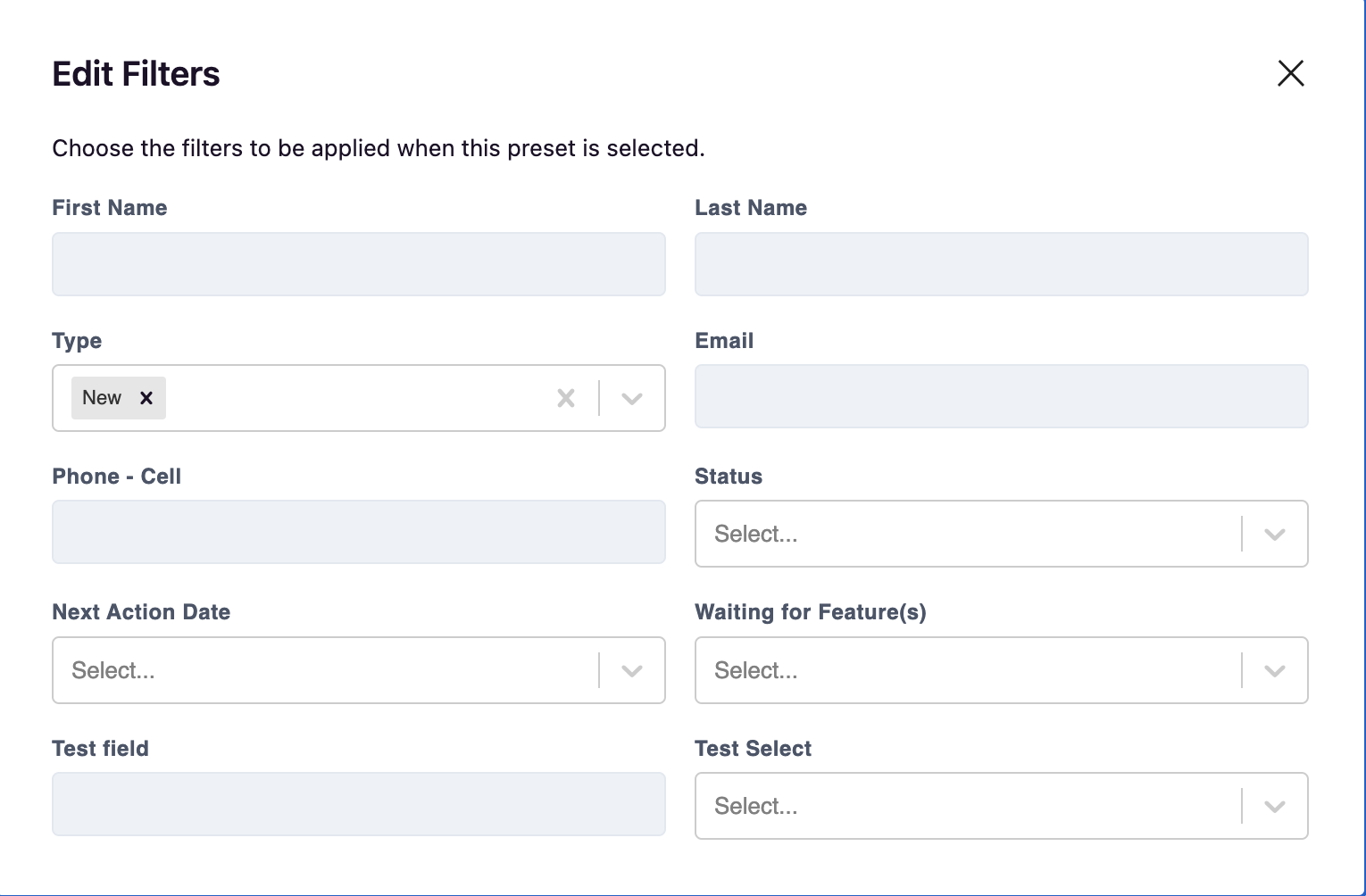This screenshot has height=896, width=1366.
Task: Clear all Type selections using the X icon
Action: coord(565,398)
